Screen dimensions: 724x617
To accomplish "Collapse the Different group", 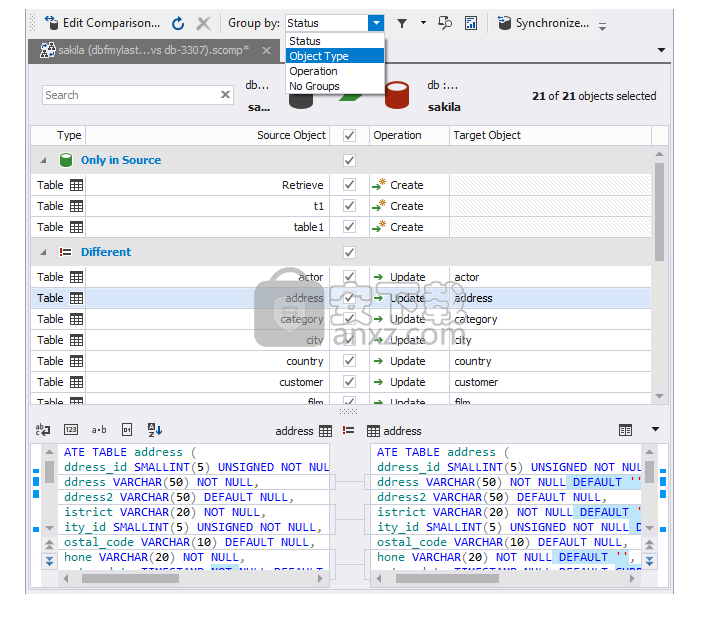I will pos(43,252).
